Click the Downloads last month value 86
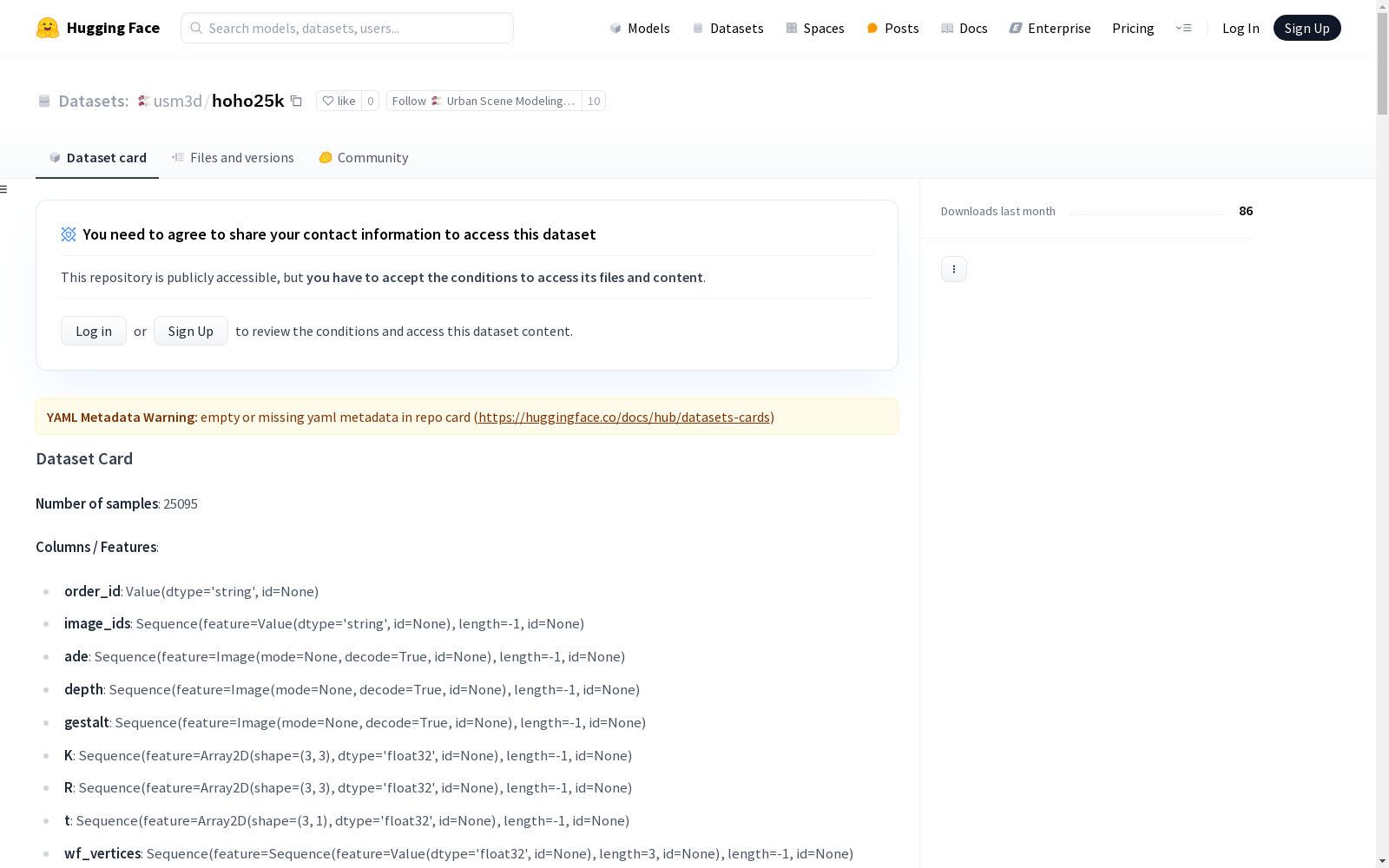This screenshot has height=868, width=1389. 1246,211
